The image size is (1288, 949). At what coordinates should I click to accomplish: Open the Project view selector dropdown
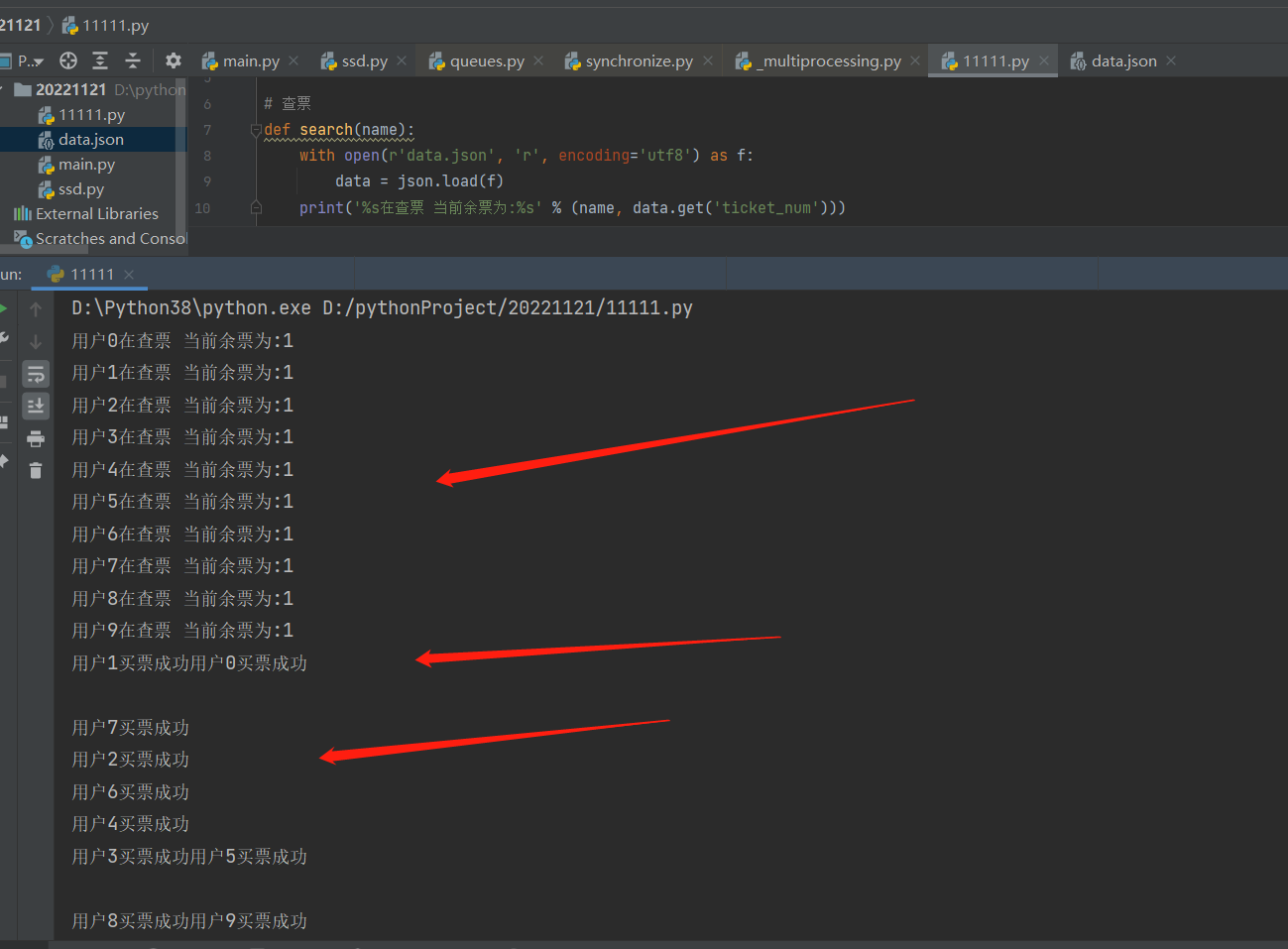23,60
